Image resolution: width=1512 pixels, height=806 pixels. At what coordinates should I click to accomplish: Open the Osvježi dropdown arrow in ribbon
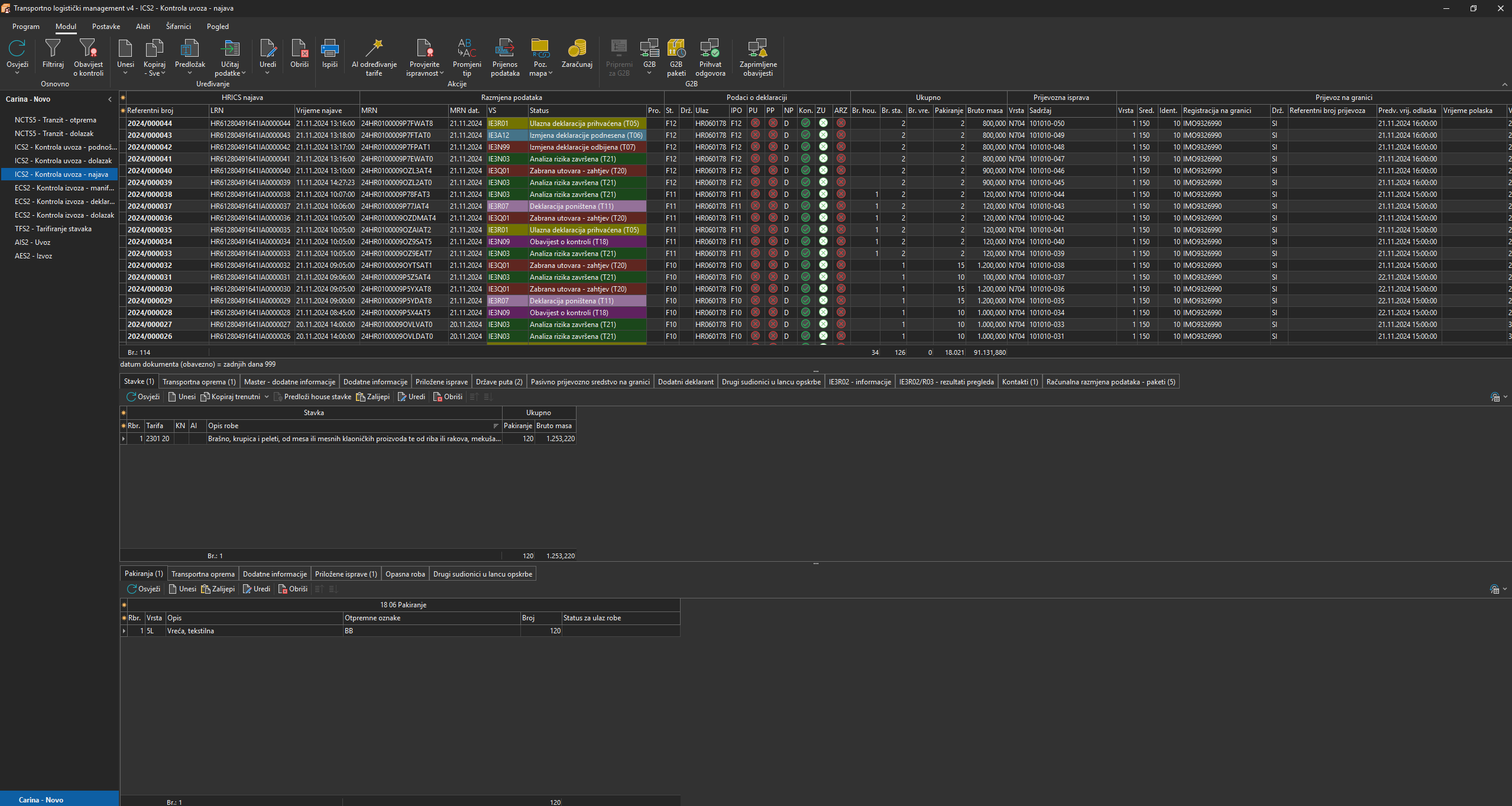point(17,73)
